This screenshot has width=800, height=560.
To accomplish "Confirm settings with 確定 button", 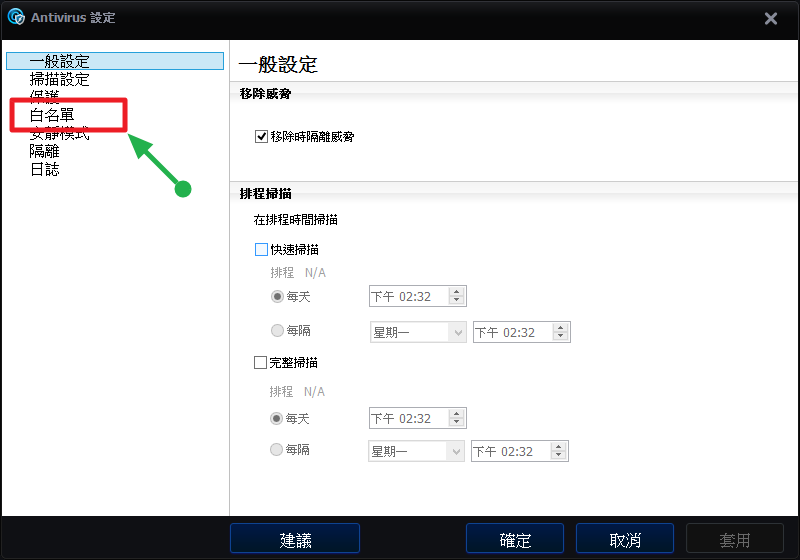I will 514,539.
